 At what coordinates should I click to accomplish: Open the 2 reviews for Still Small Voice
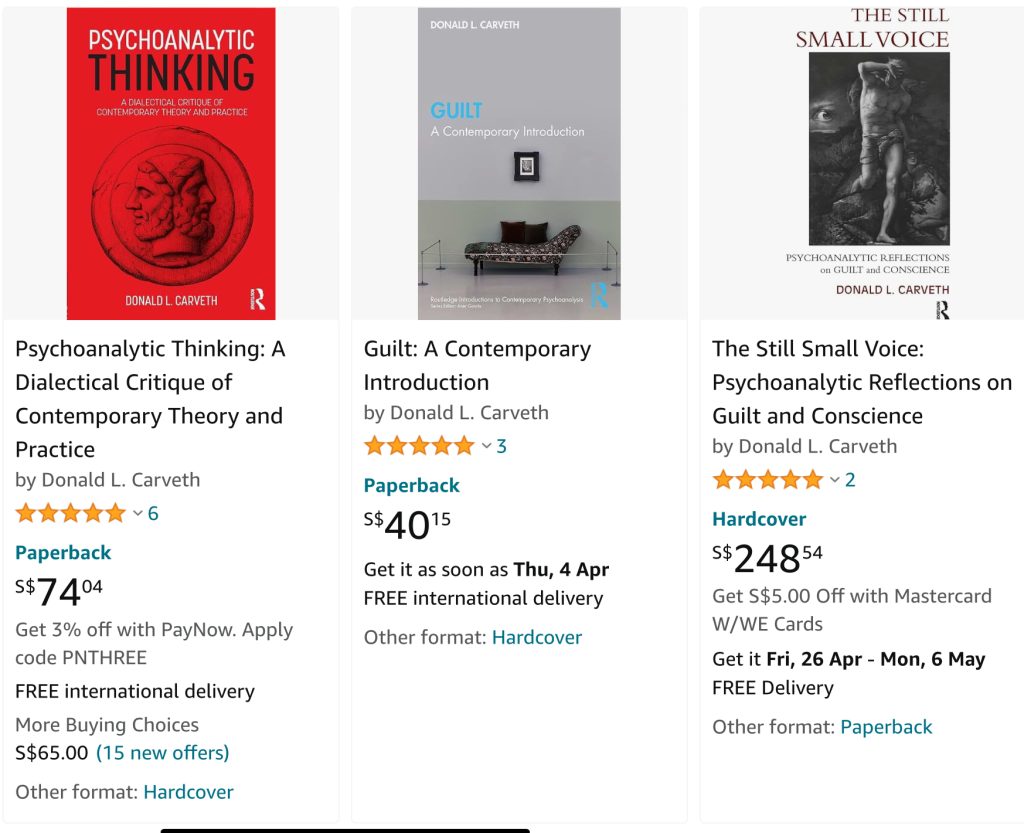(x=850, y=480)
